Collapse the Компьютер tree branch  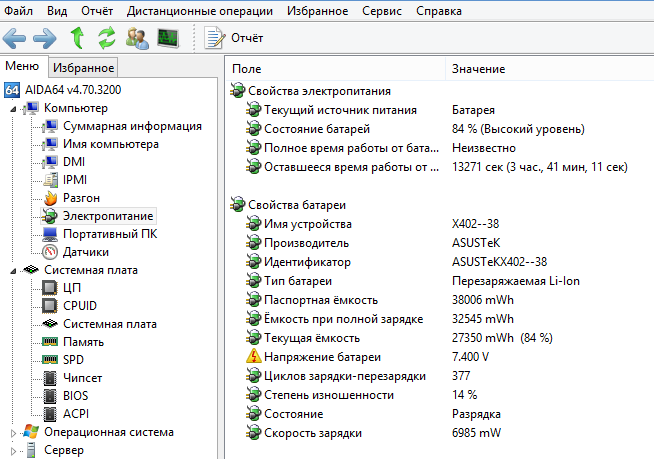13,109
